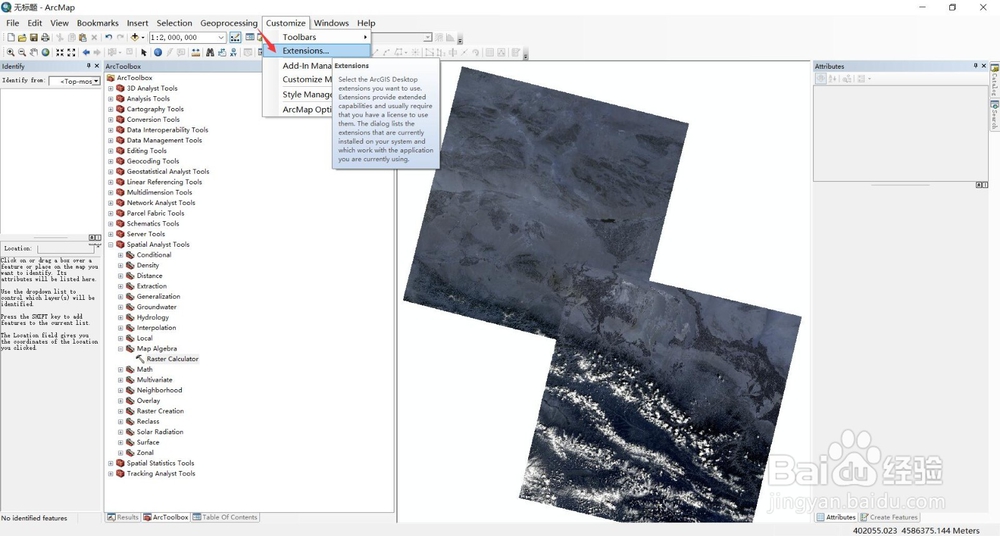Click the satellite image in the map view

point(602,294)
